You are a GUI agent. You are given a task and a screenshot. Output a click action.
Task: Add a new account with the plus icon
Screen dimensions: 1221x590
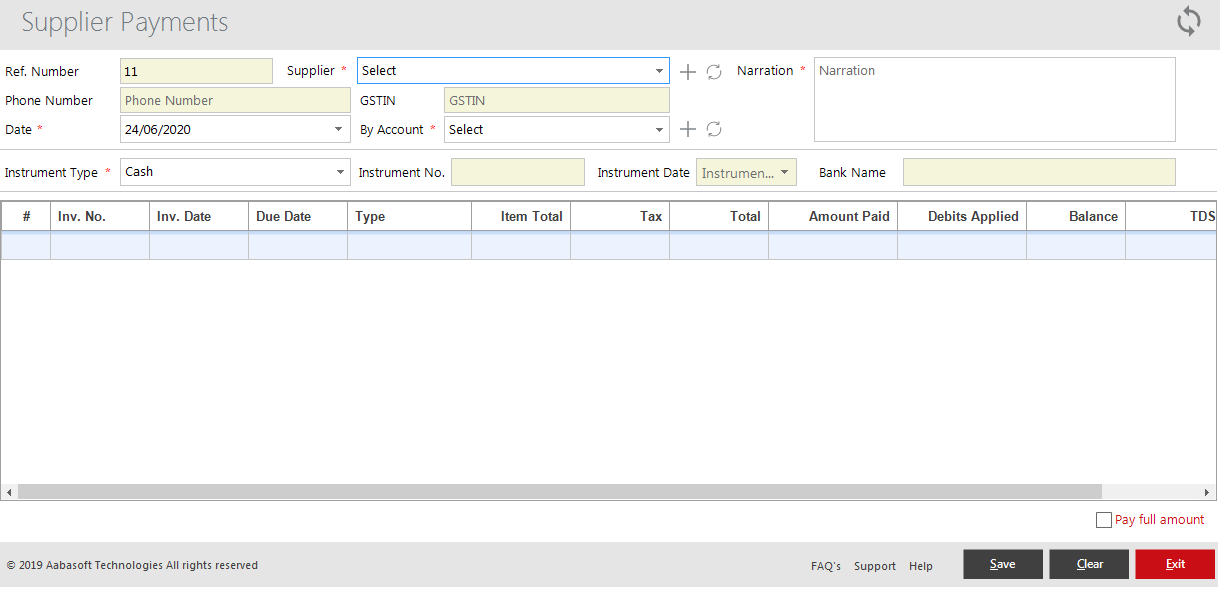pyautogui.click(x=687, y=129)
